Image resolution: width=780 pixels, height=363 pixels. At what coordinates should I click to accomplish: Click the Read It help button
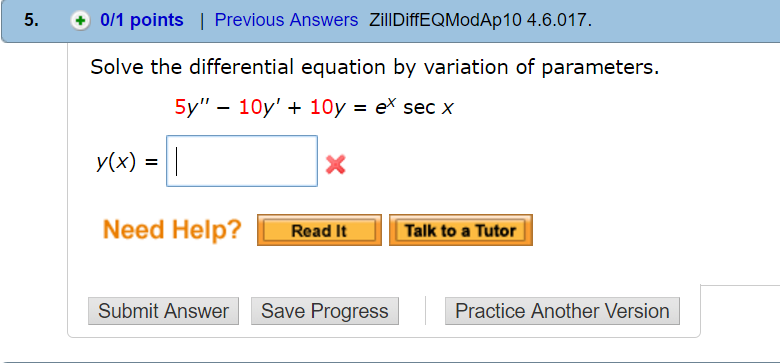point(319,230)
